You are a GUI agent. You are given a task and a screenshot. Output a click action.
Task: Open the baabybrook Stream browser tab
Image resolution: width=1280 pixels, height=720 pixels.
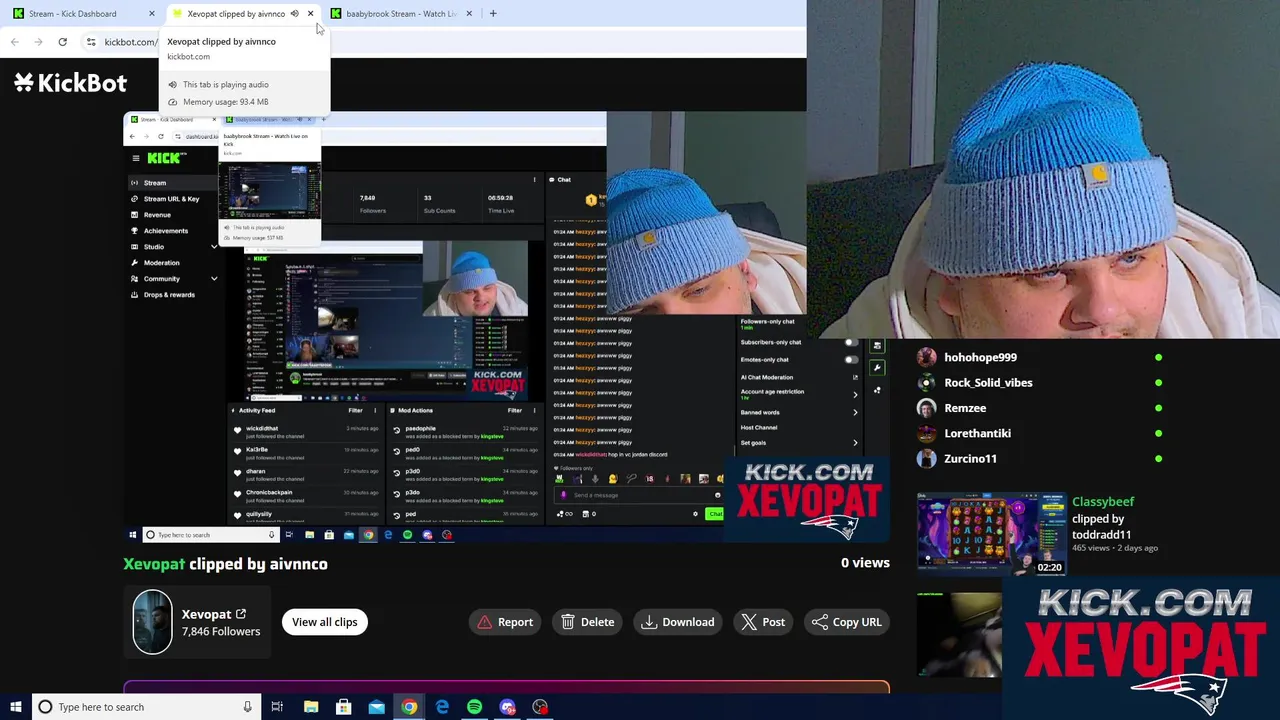click(x=400, y=14)
